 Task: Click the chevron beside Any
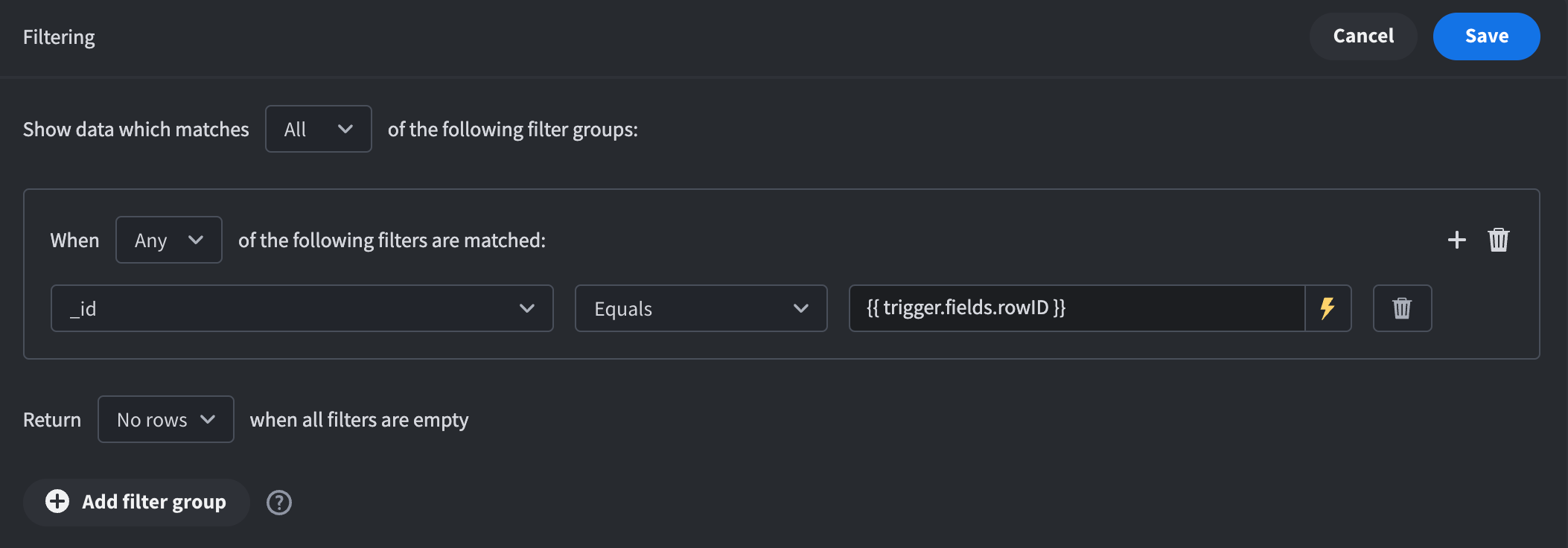coord(196,240)
